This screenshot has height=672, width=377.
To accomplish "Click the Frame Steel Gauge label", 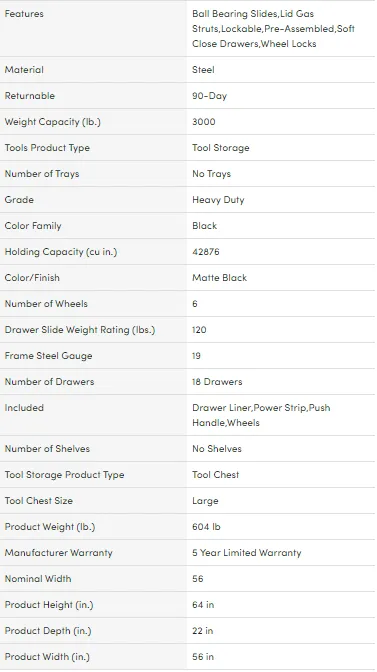I will 48,356.
